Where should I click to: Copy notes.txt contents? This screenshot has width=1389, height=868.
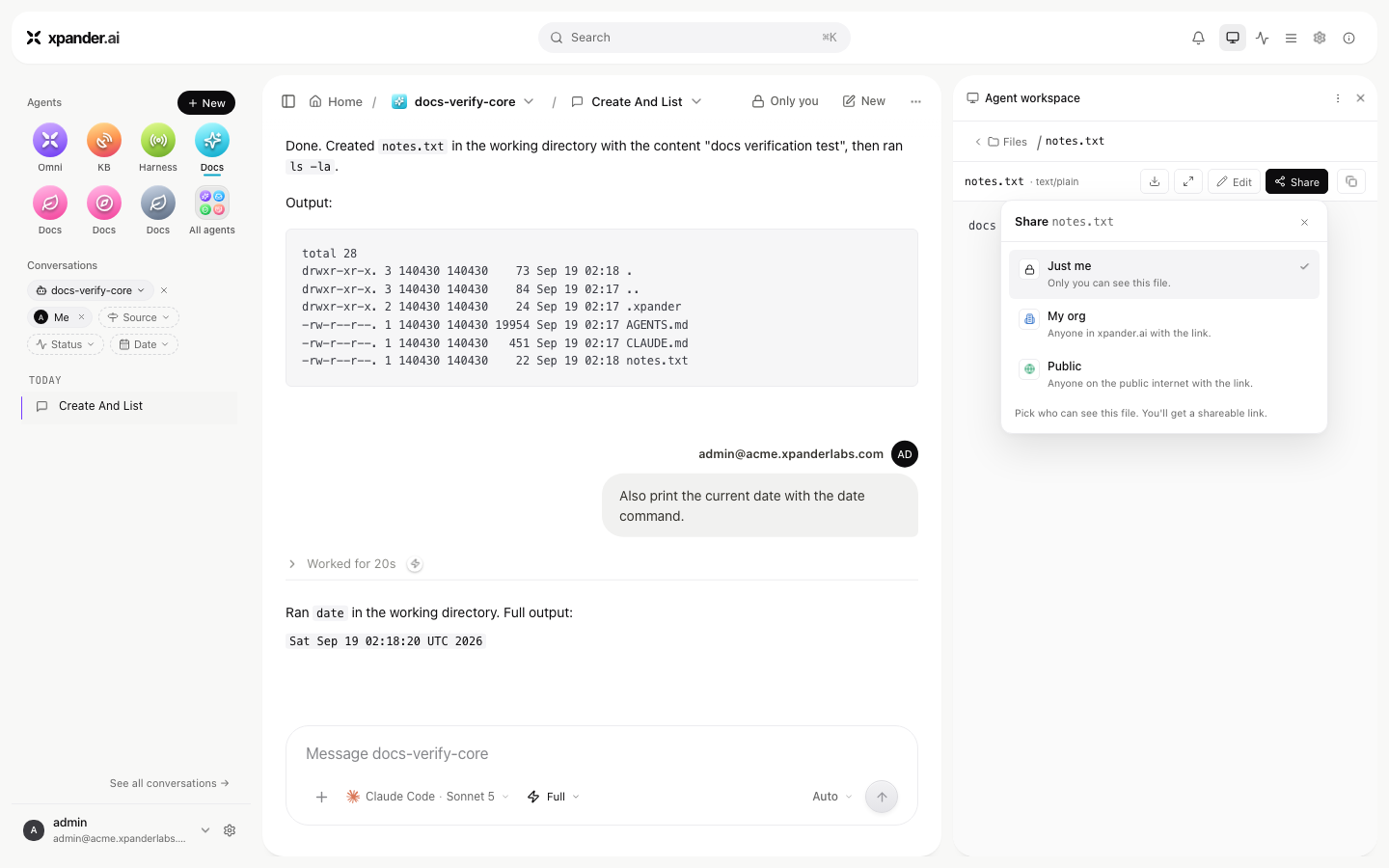(x=1351, y=181)
